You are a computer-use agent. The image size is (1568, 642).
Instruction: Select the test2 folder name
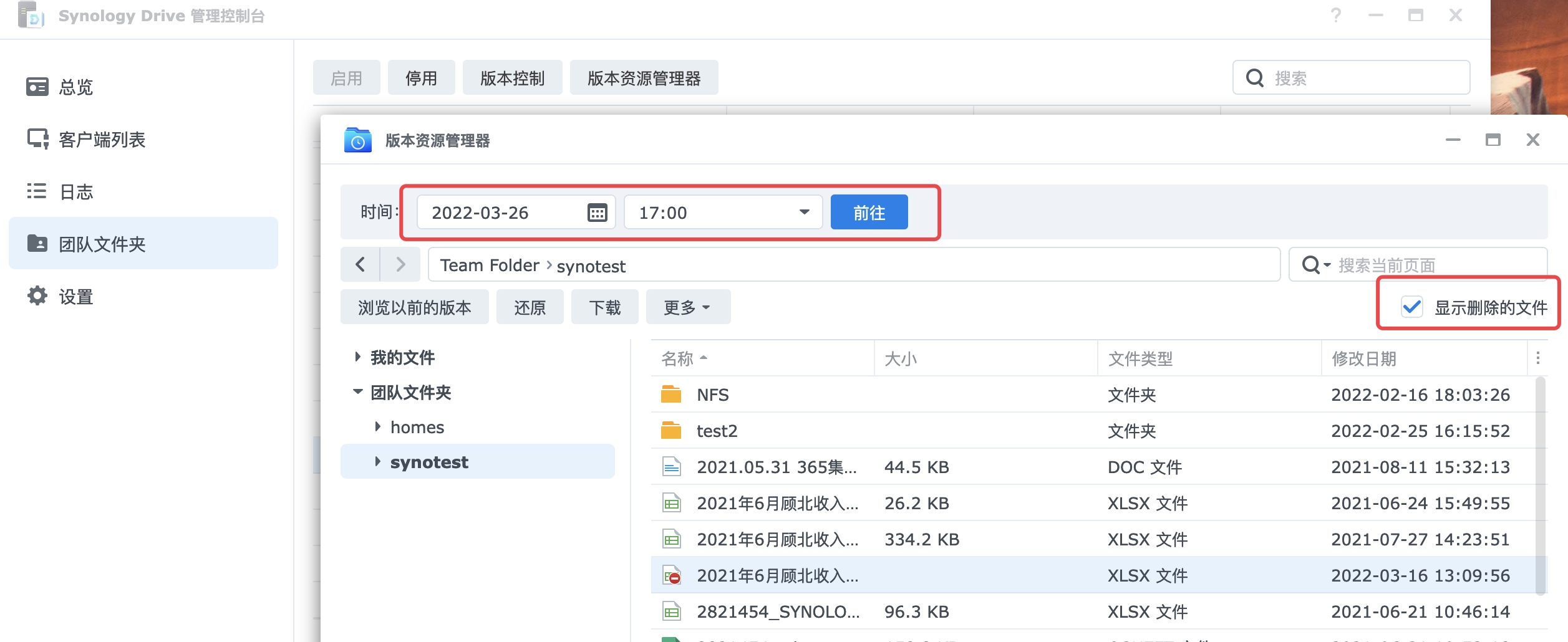717,431
